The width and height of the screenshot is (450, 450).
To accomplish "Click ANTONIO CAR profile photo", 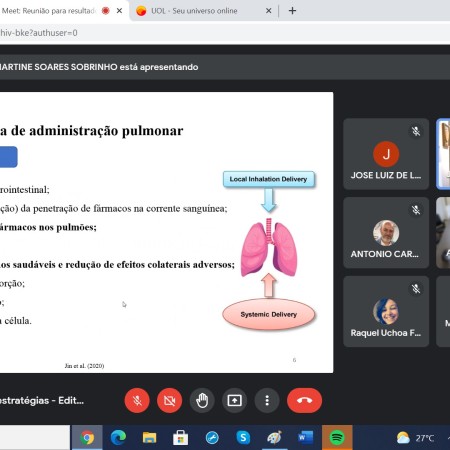I will pyautogui.click(x=386, y=233).
